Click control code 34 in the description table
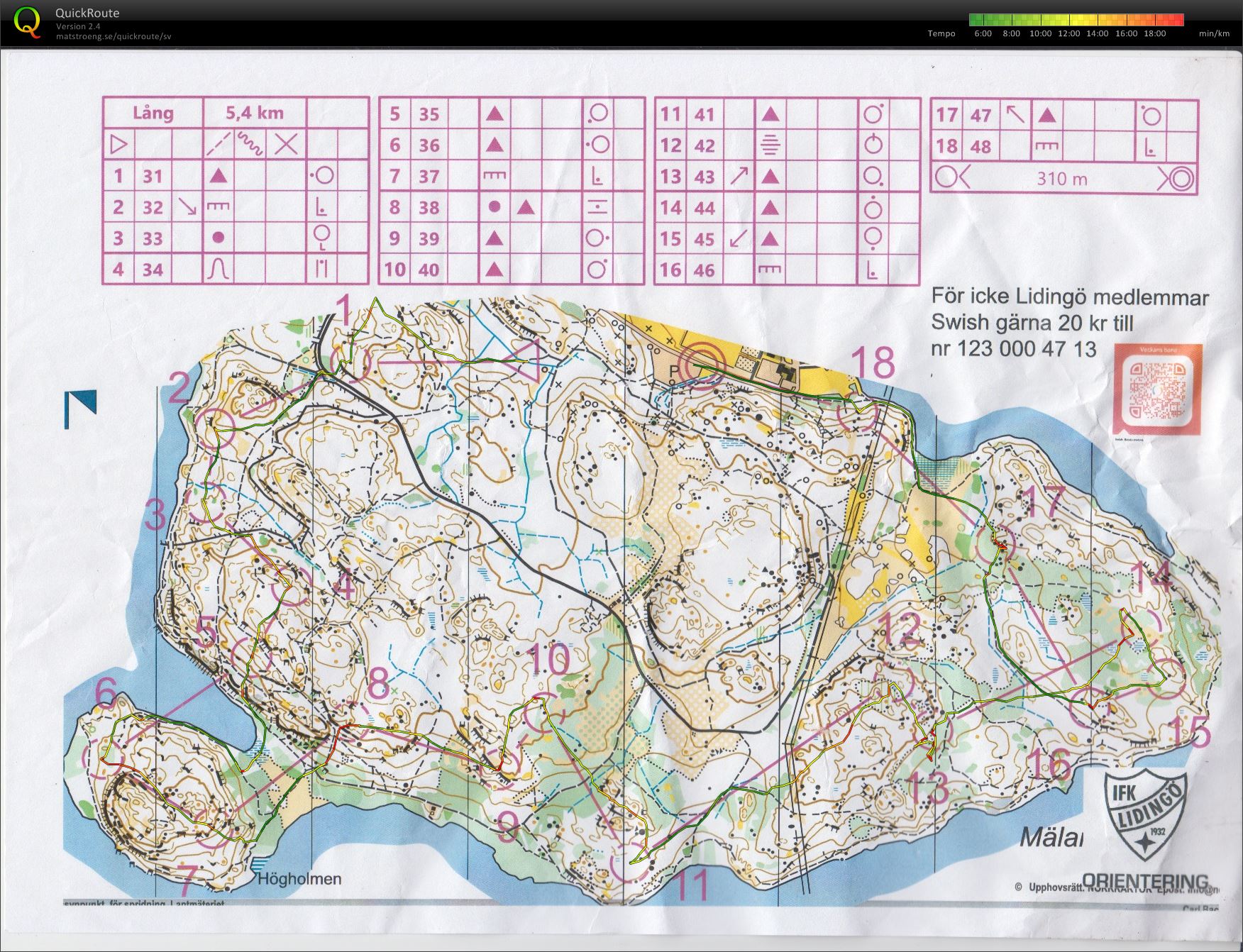 tap(153, 270)
